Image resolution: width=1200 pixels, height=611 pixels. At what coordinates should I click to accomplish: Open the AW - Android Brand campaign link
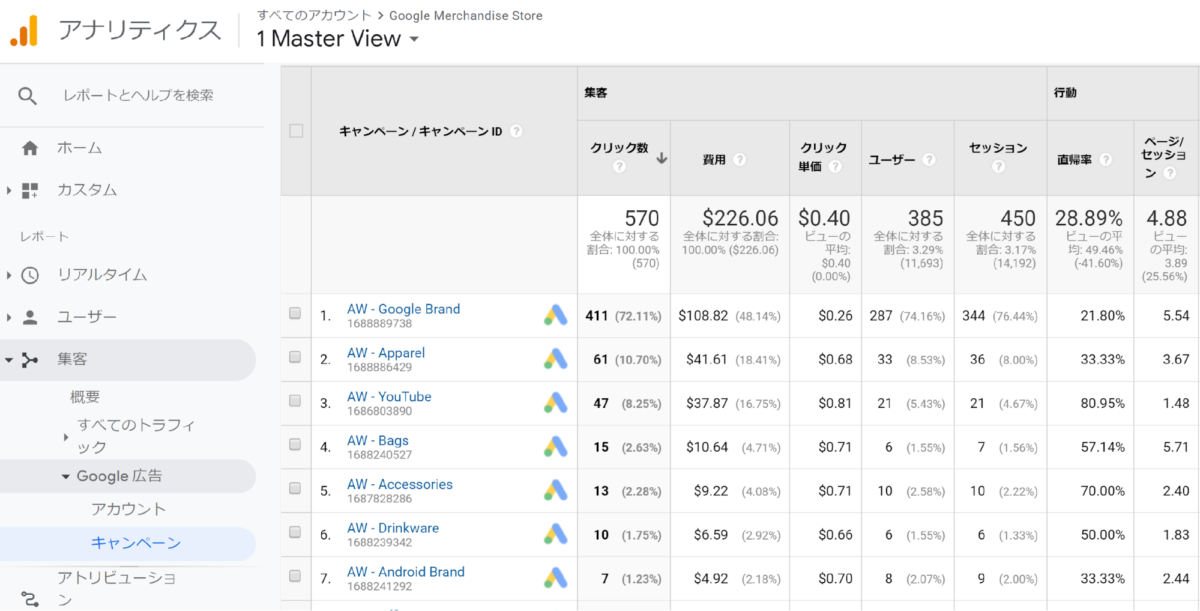click(406, 572)
